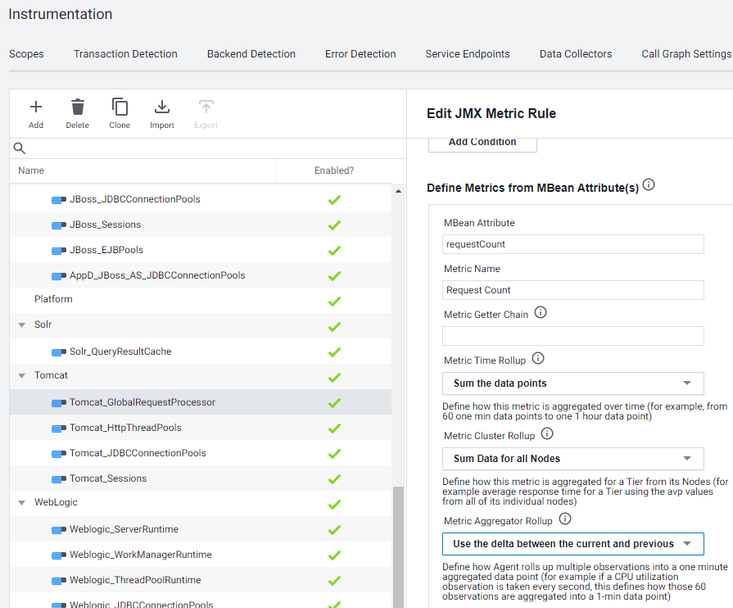Toggle enabled checkmark for JBoss_Sessions
This screenshot has height=608, width=733.
334,225
